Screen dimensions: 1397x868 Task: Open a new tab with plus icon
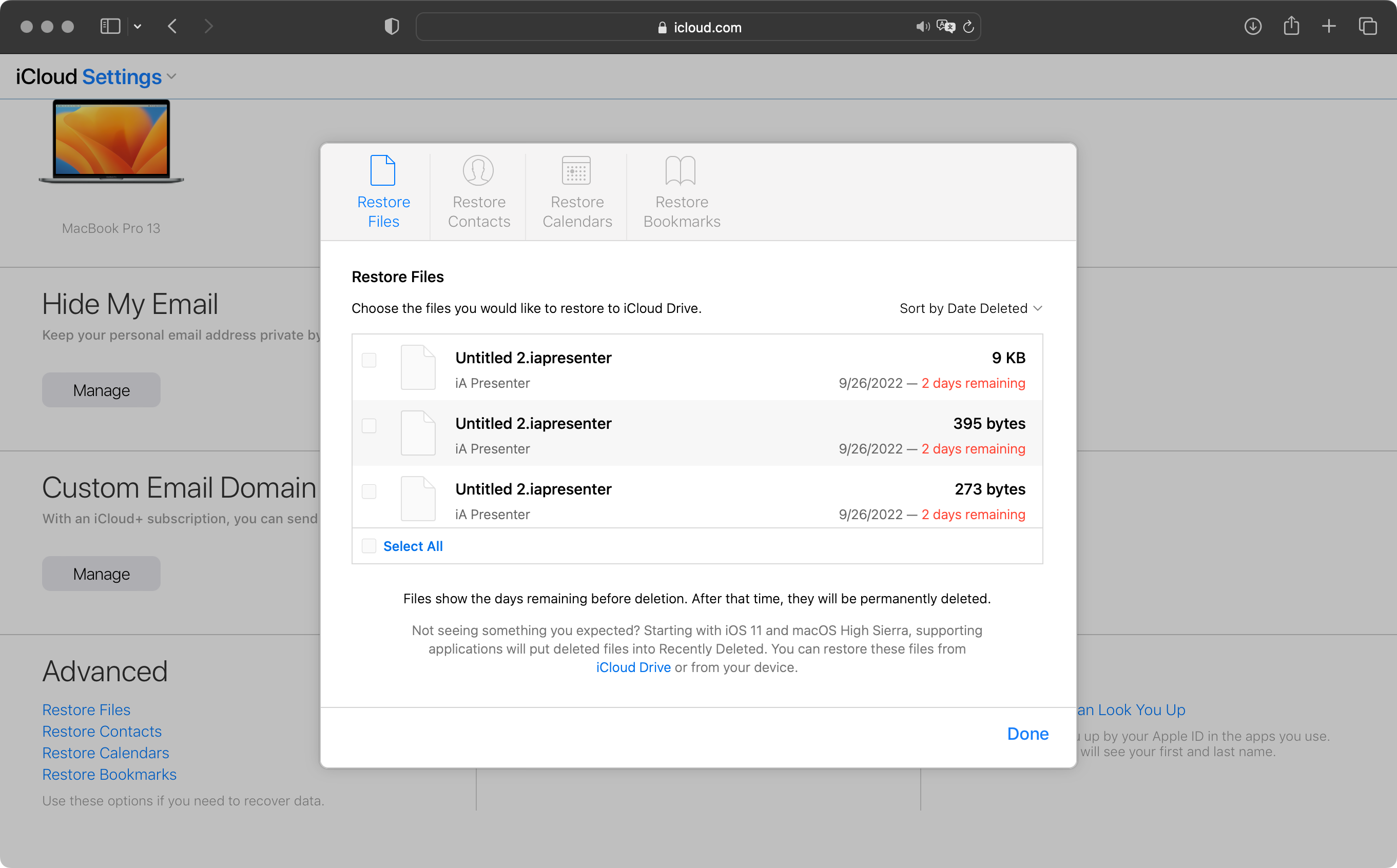(x=1329, y=26)
